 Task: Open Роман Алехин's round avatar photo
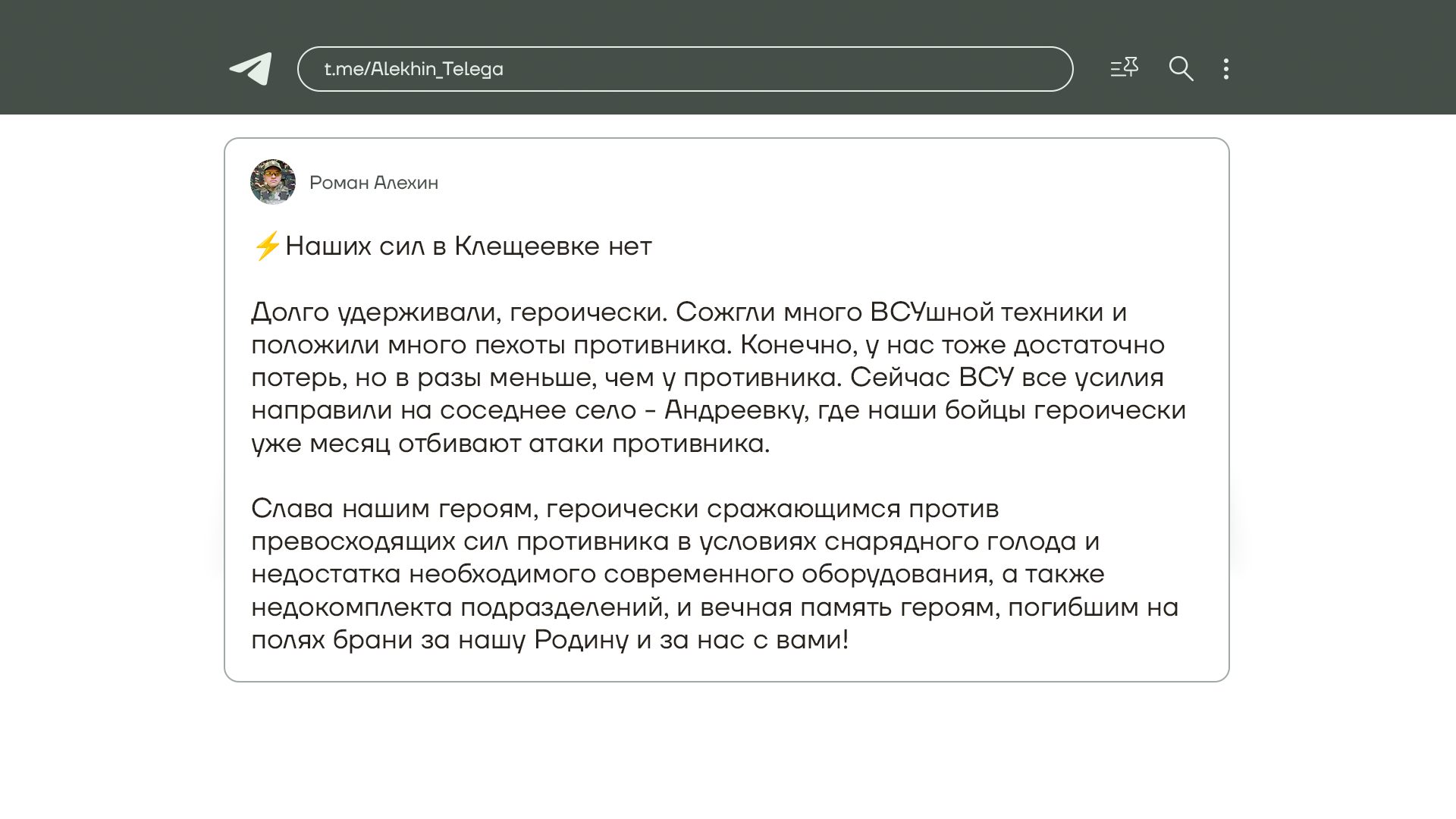pyautogui.click(x=273, y=182)
